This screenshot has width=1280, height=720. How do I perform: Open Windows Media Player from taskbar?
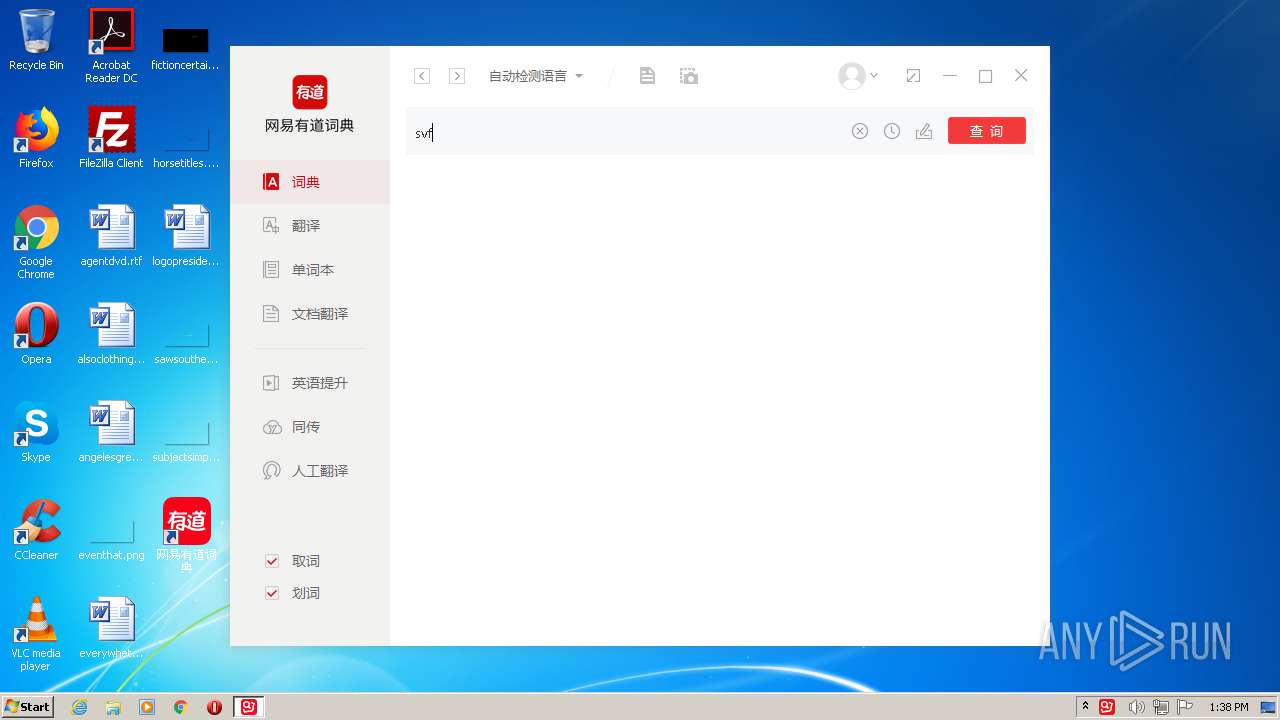(147, 707)
